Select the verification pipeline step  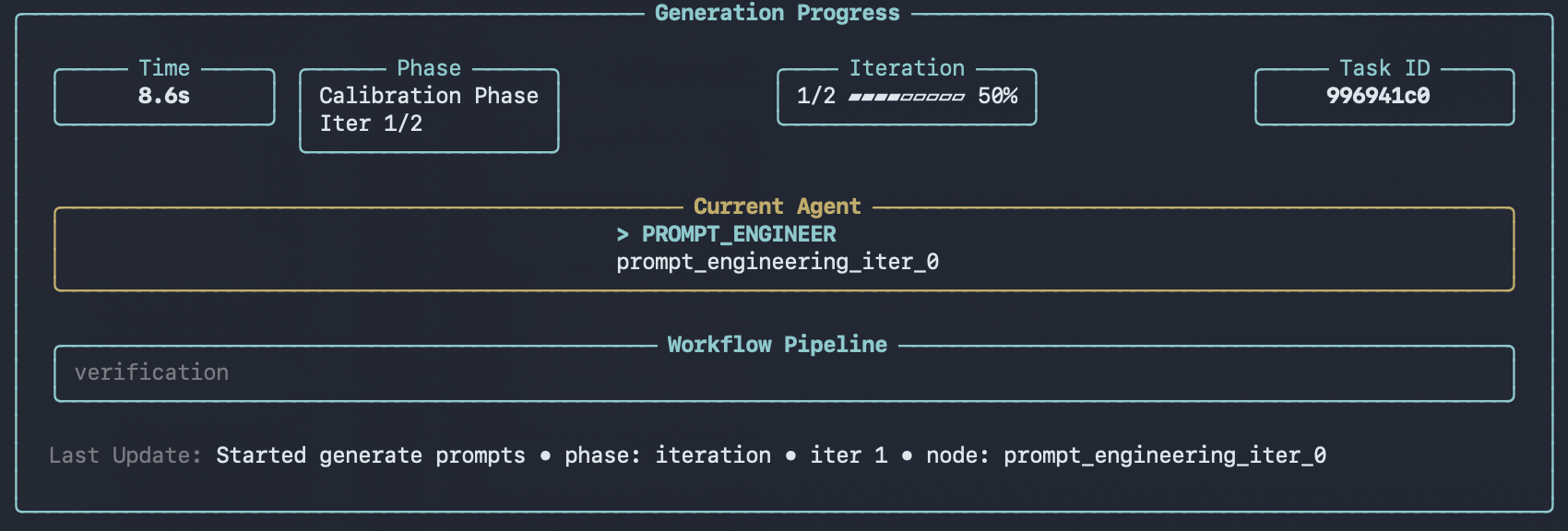(151, 372)
